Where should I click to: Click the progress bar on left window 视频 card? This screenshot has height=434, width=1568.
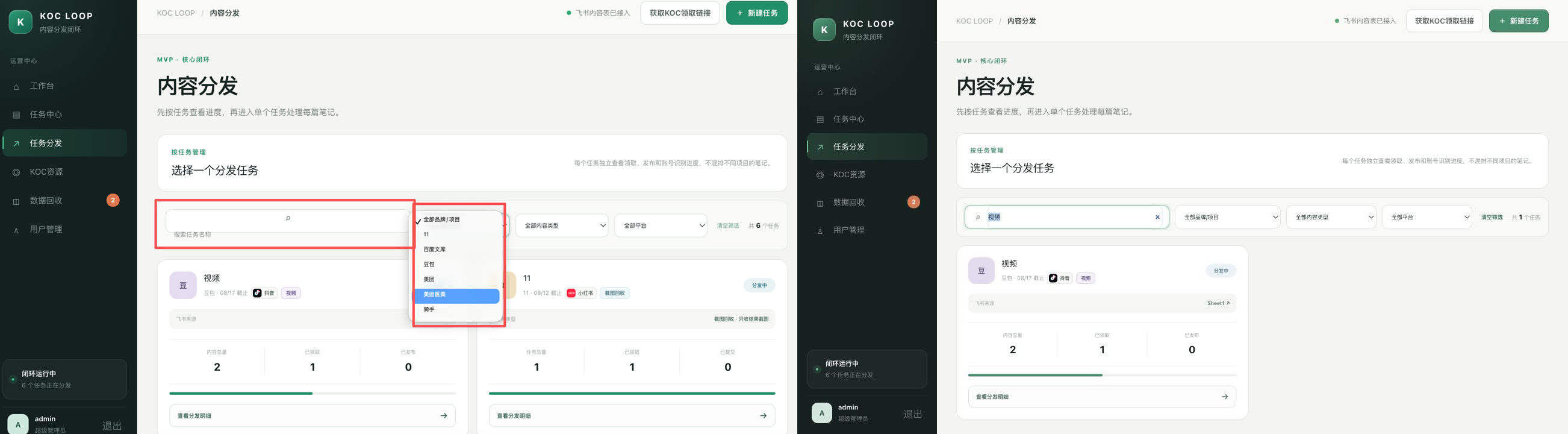pos(313,394)
